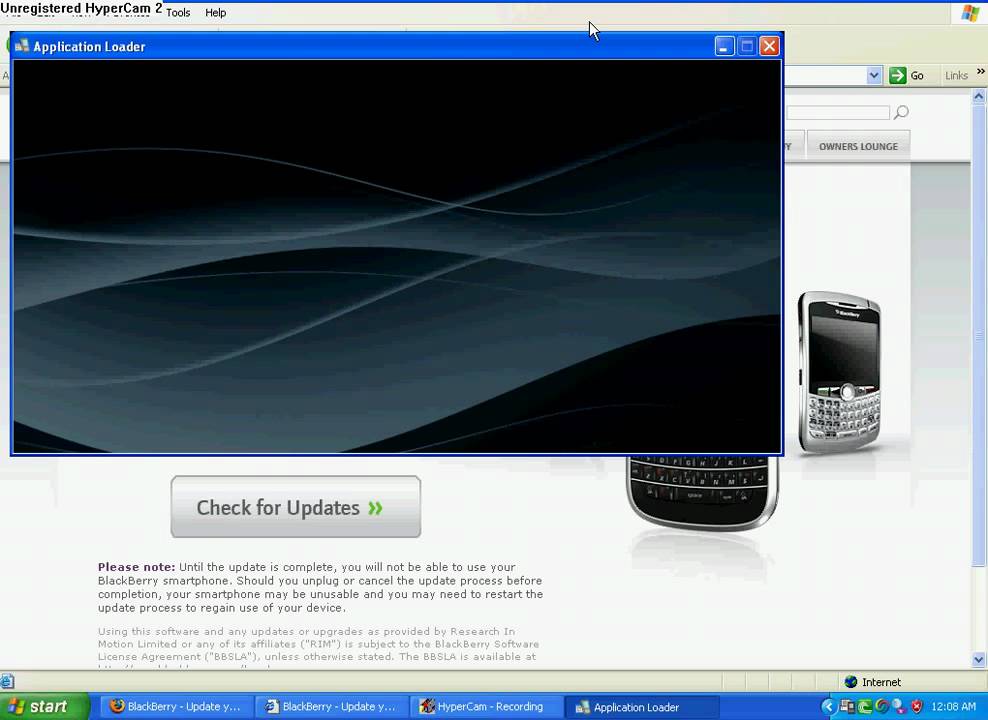Close the Application Loader window
Viewport: 988px width, 720px height.
pos(769,46)
